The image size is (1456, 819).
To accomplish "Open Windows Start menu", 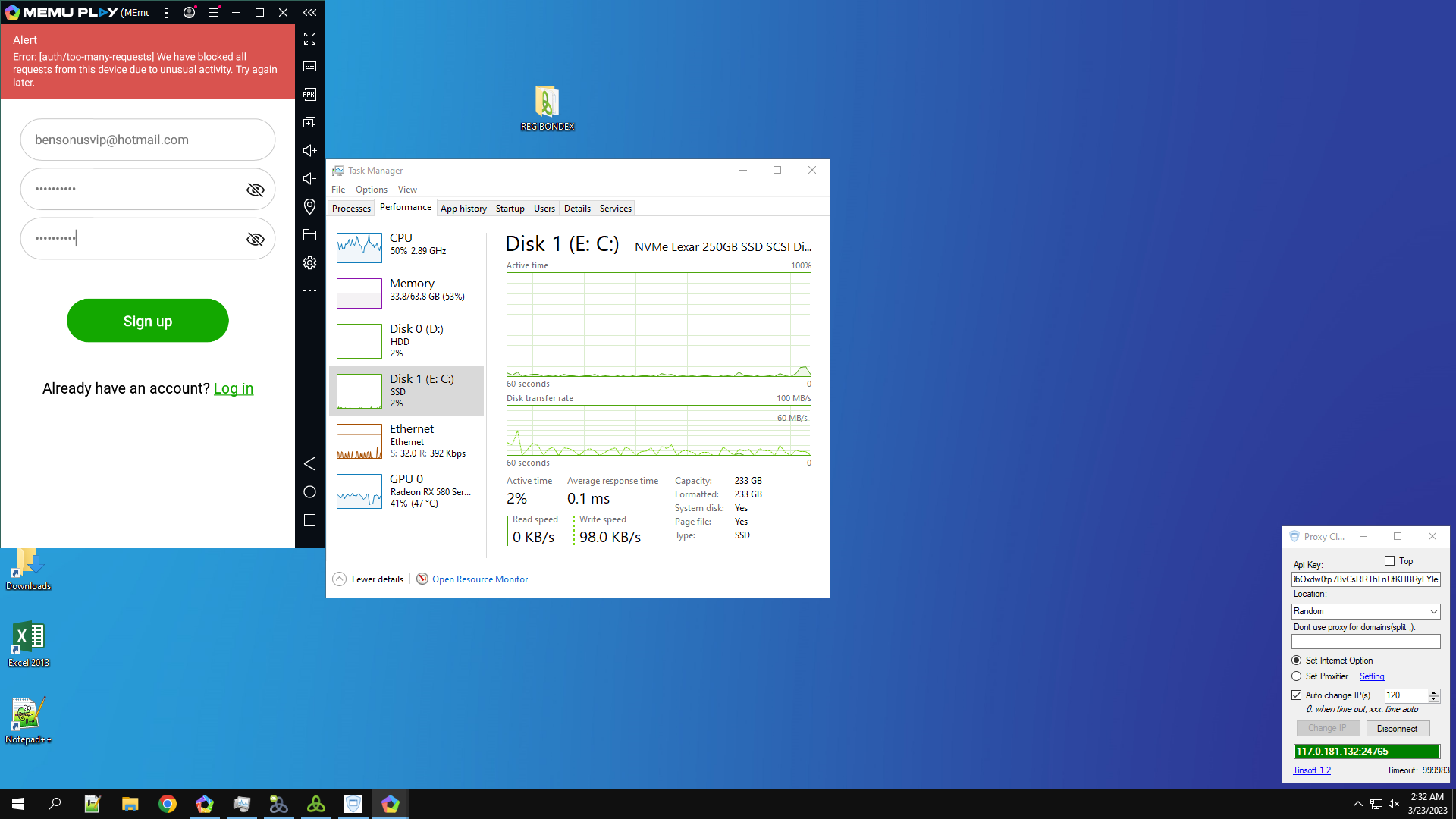I will [x=18, y=804].
